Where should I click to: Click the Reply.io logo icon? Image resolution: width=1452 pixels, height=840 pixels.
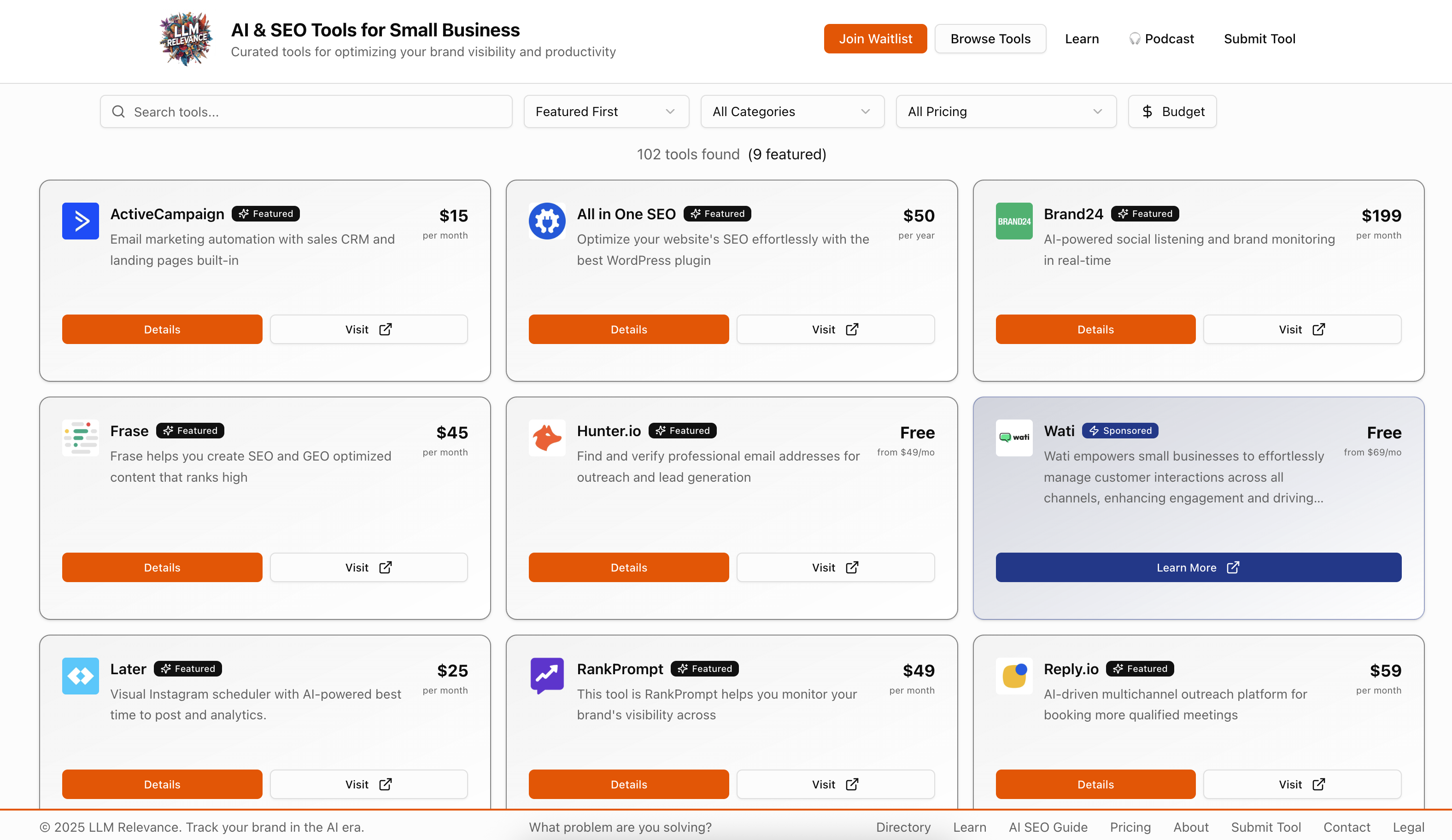(x=1013, y=675)
